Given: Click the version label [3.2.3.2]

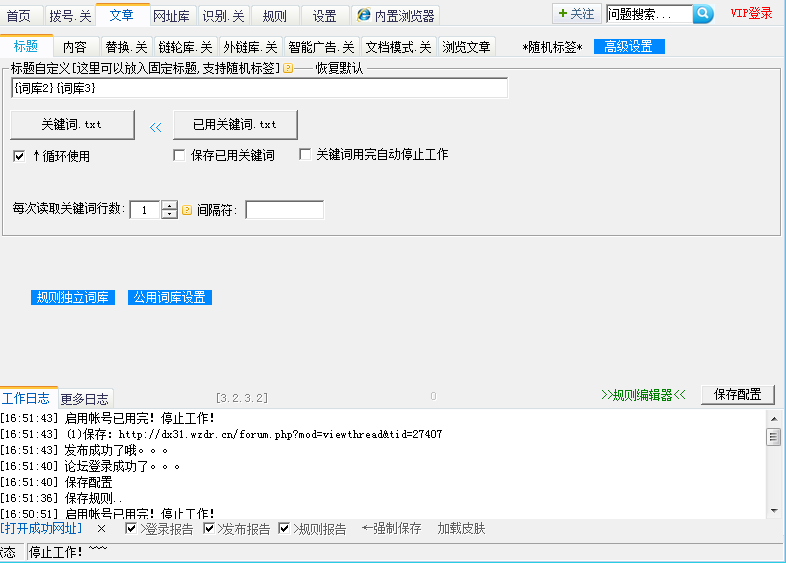Looking at the screenshot, I should (242, 398).
